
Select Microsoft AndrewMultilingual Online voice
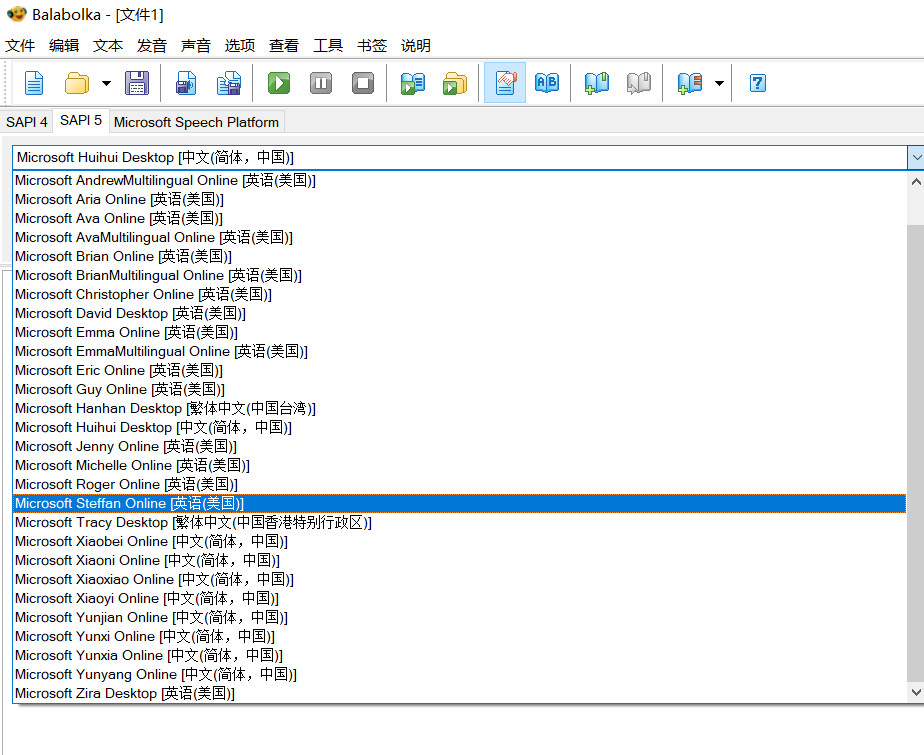(460, 180)
